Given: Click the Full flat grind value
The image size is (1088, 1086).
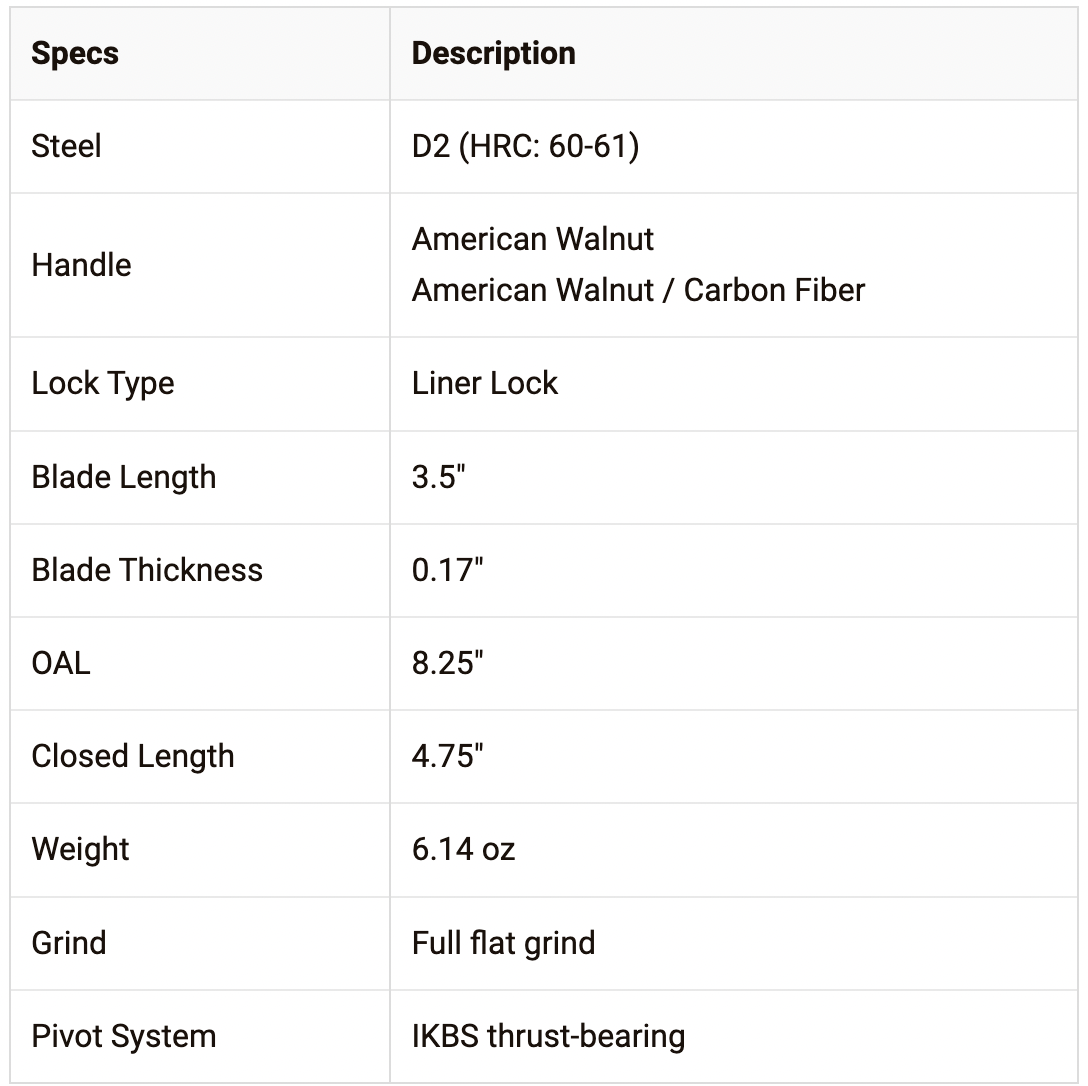Looking at the screenshot, I should tap(503, 943).
